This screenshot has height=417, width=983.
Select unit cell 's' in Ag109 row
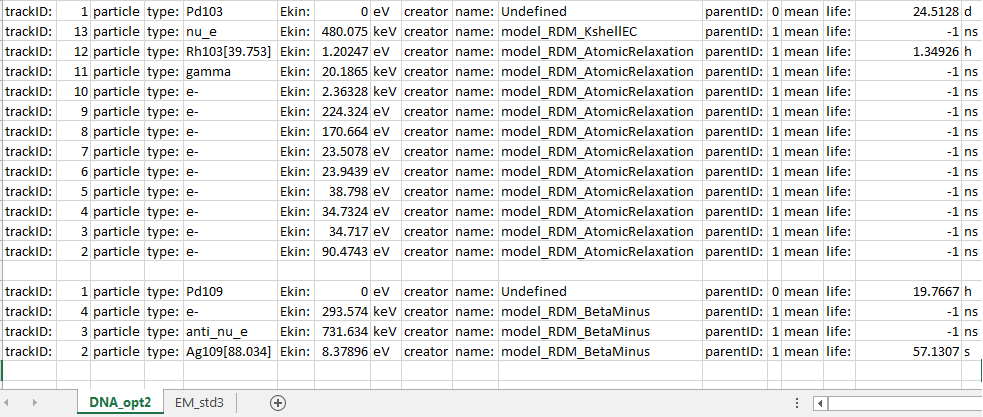coord(972,351)
